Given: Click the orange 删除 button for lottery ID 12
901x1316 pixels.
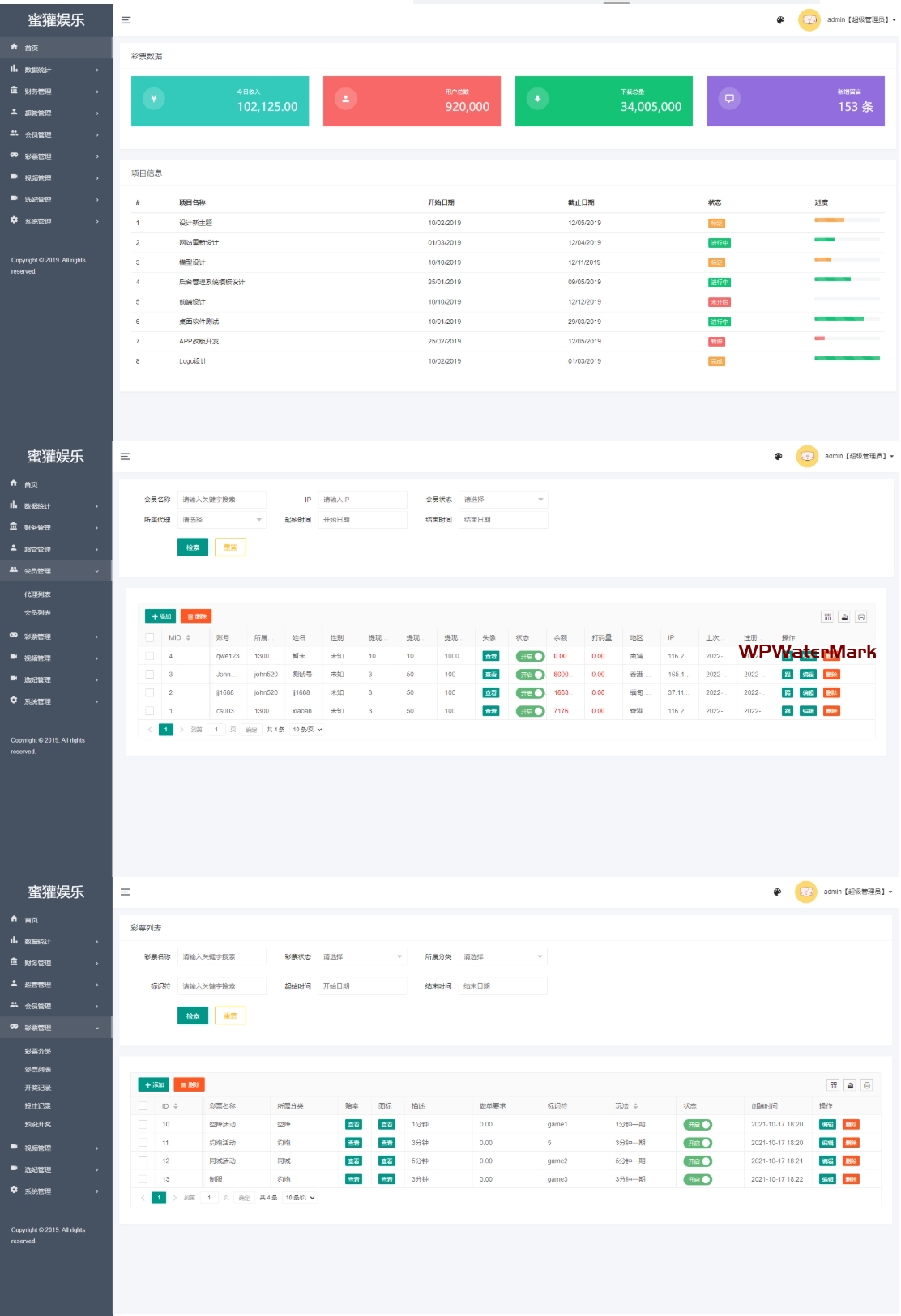Looking at the screenshot, I should (851, 1161).
